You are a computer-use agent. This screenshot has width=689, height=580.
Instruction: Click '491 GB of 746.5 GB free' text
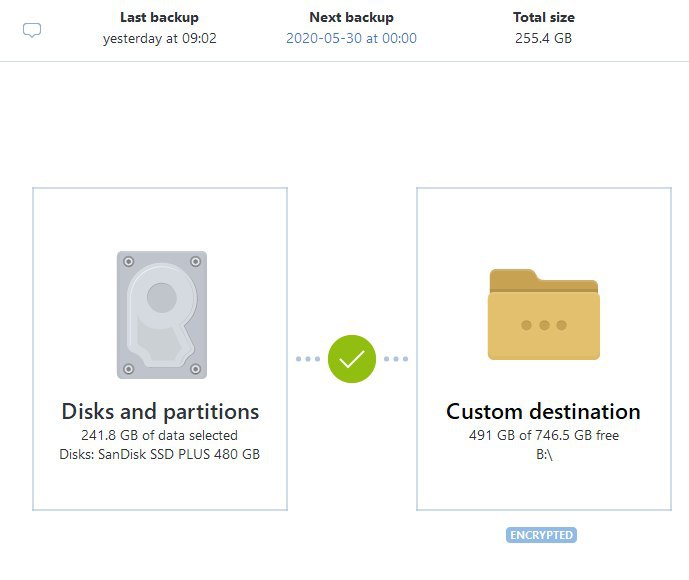(x=544, y=435)
